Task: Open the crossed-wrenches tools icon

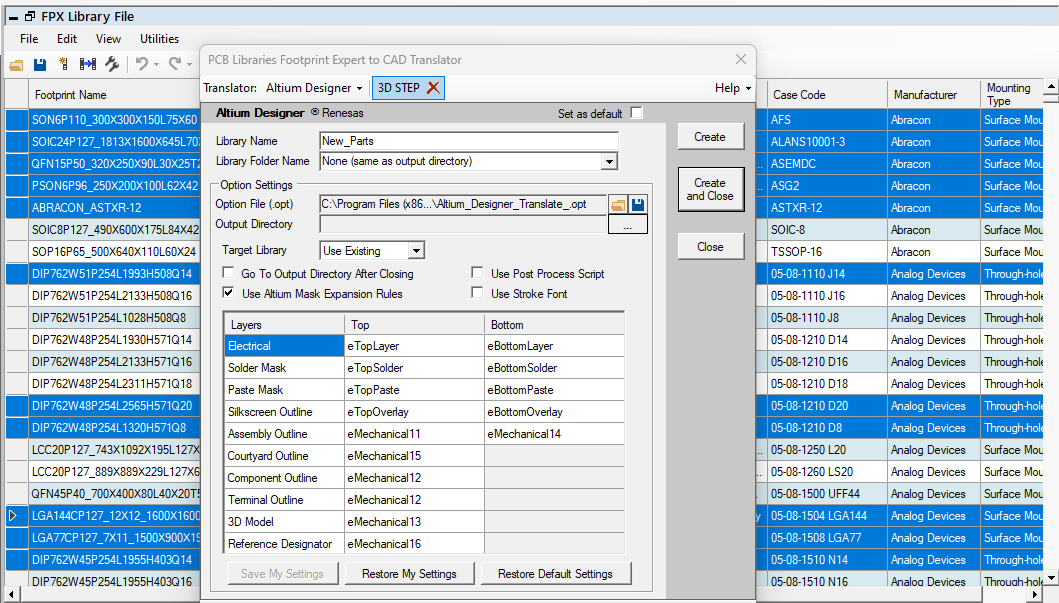Action: pos(112,64)
